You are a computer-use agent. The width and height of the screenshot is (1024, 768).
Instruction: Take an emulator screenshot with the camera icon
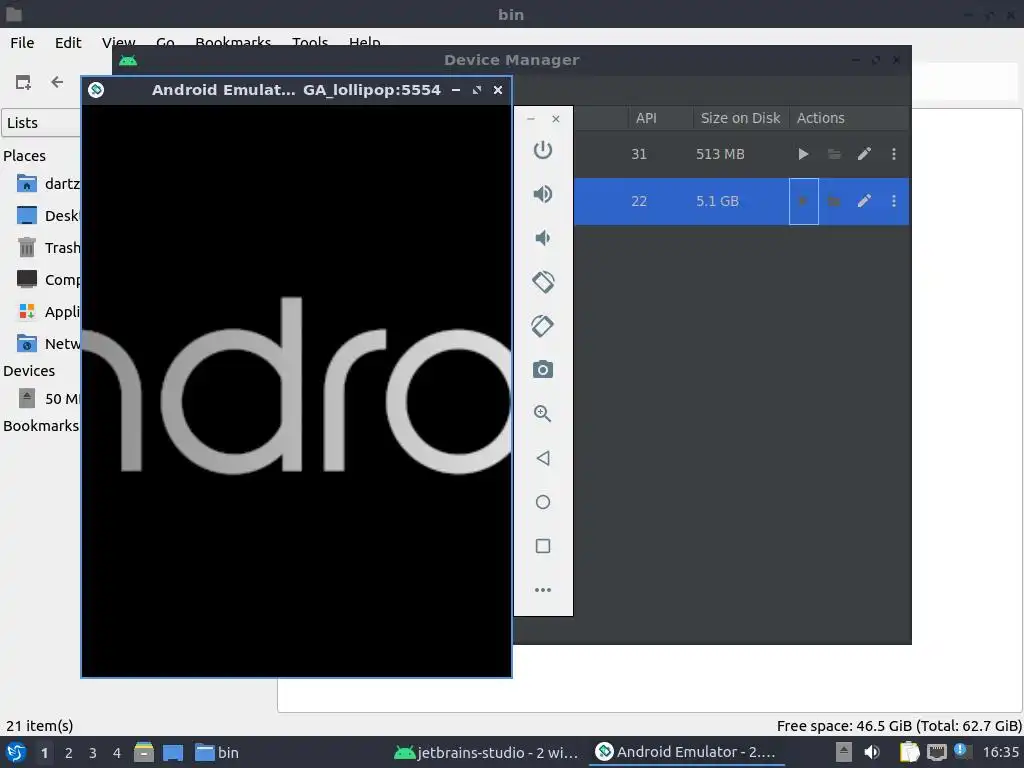pyautogui.click(x=543, y=370)
